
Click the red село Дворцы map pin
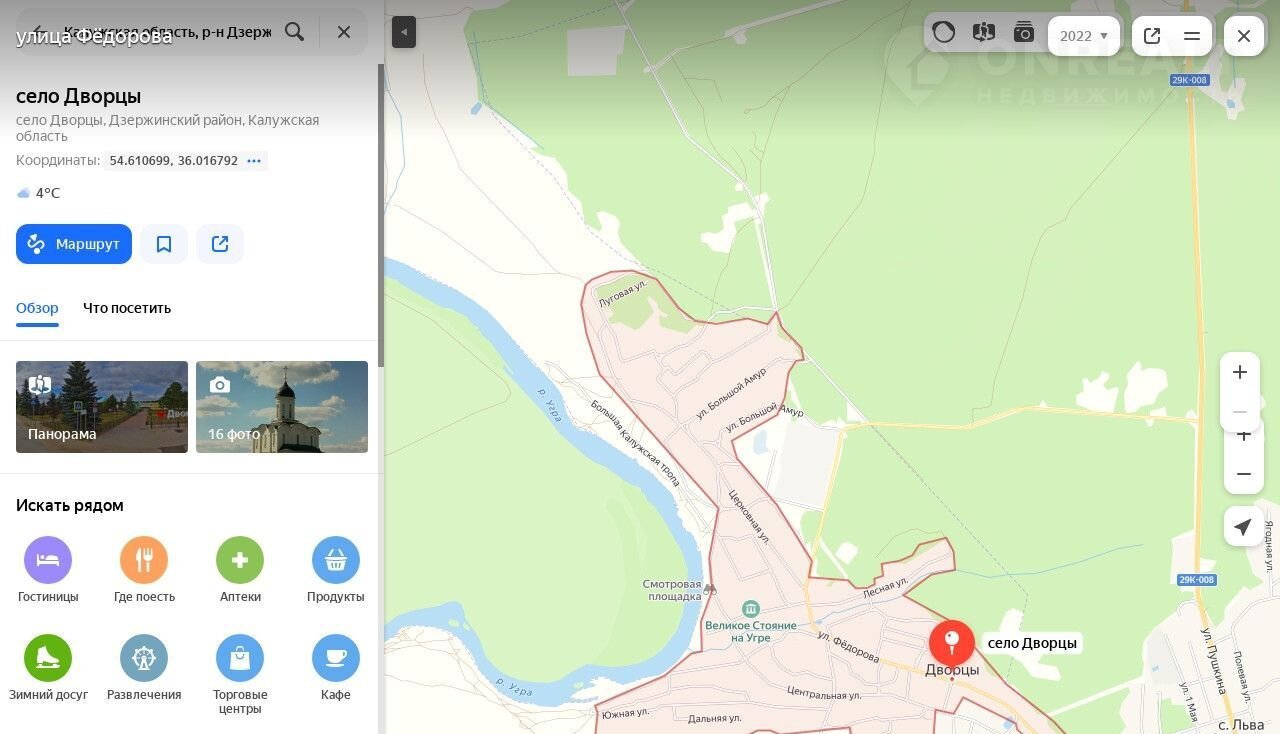click(x=951, y=641)
